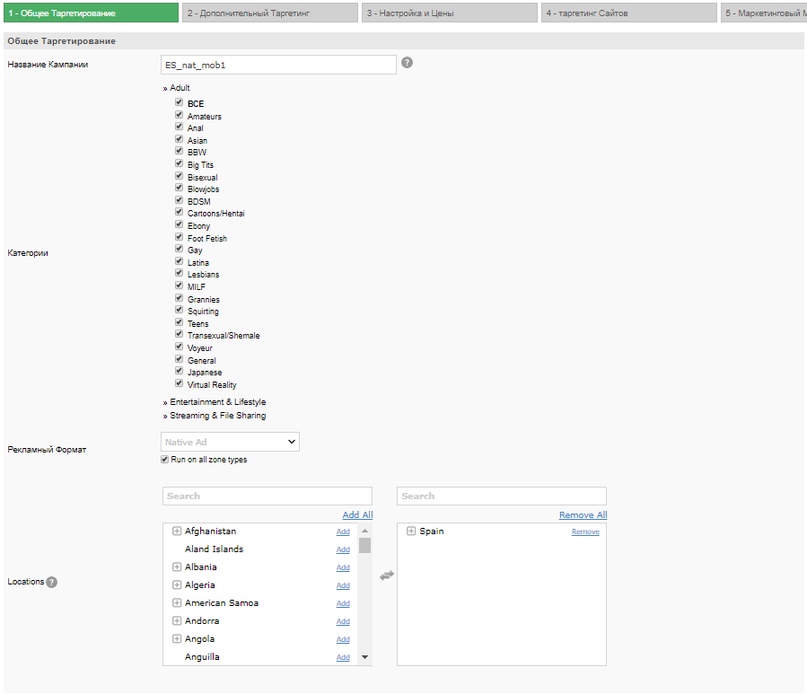
Task: Click location list scroll-up arrow
Action: click(x=365, y=531)
